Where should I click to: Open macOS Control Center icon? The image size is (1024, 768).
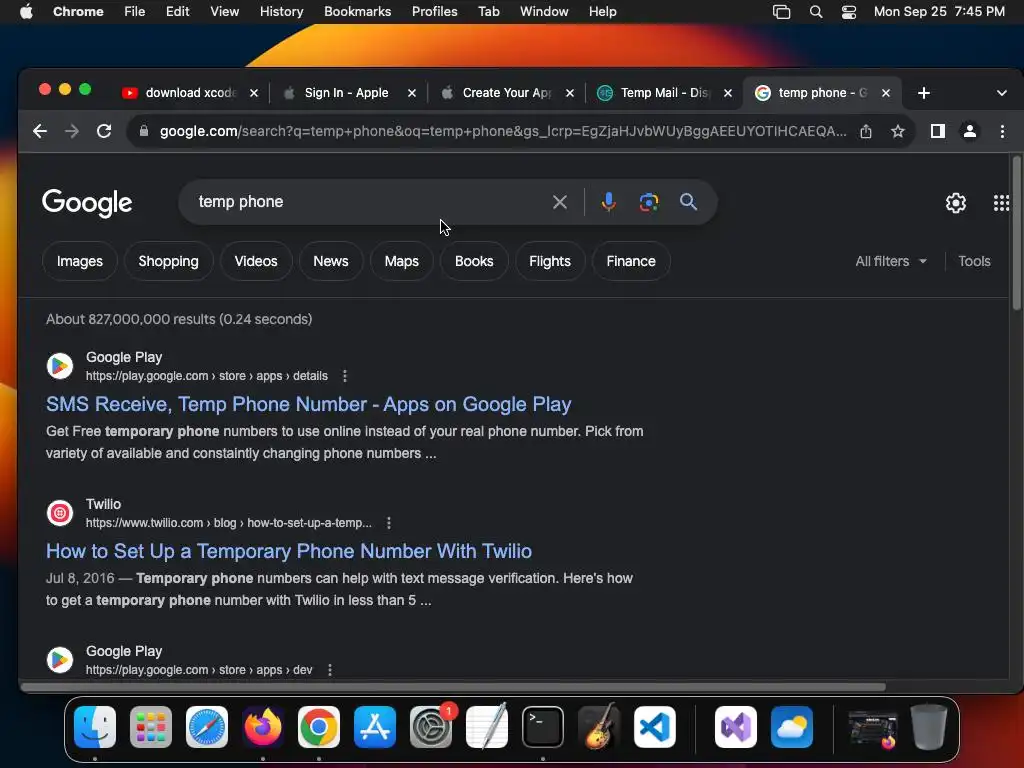(849, 12)
